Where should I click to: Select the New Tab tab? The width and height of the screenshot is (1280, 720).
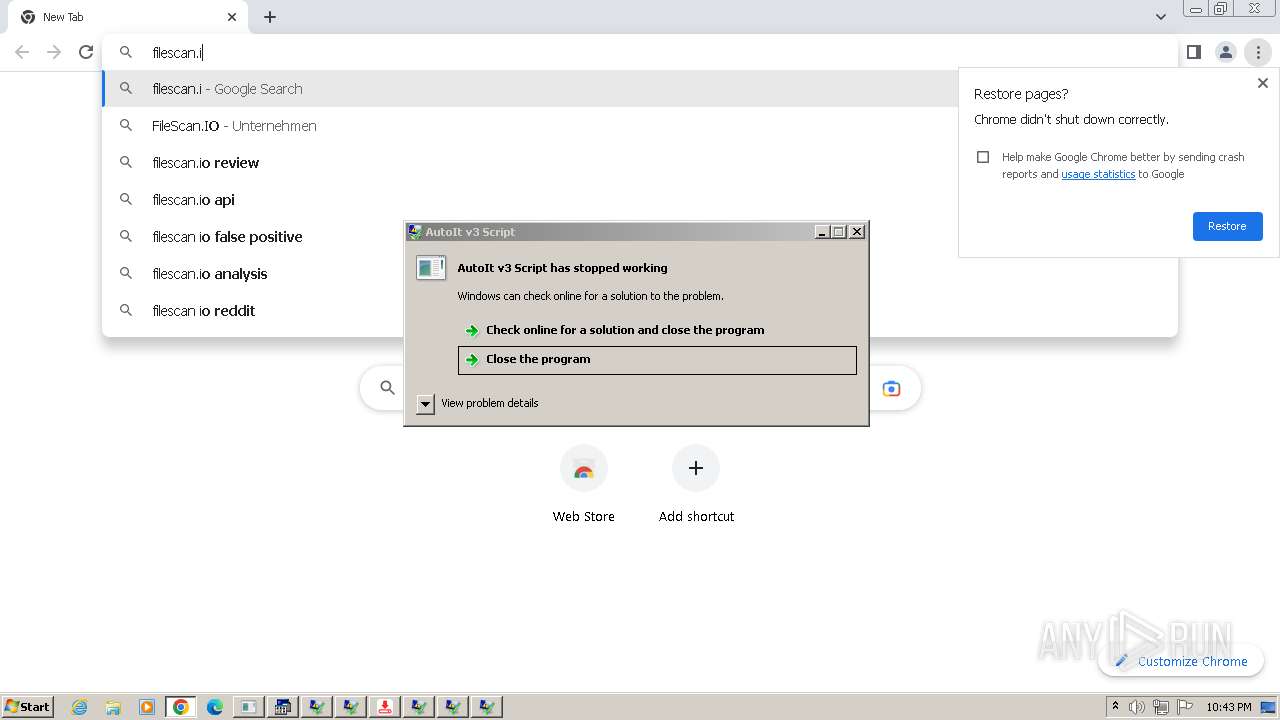point(127,18)
